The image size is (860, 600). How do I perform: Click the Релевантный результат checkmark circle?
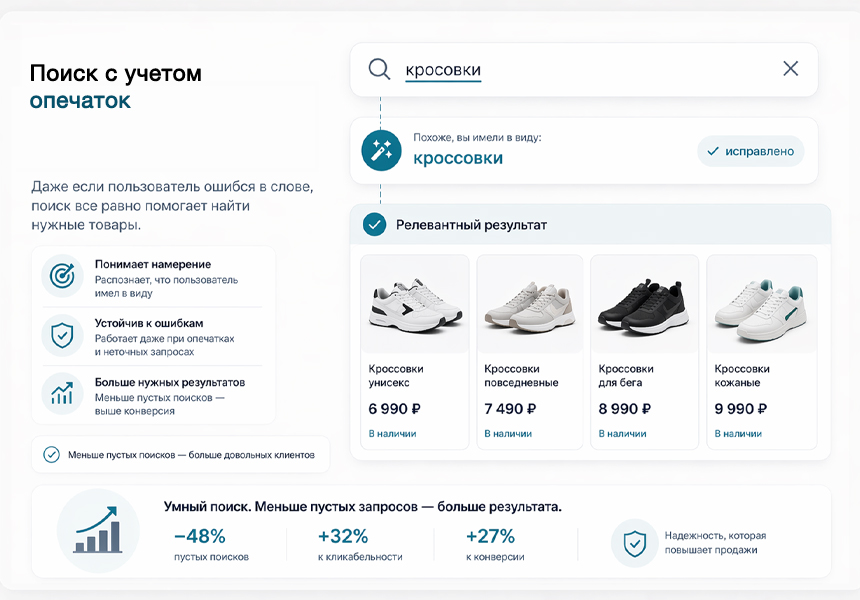[374, 225]
